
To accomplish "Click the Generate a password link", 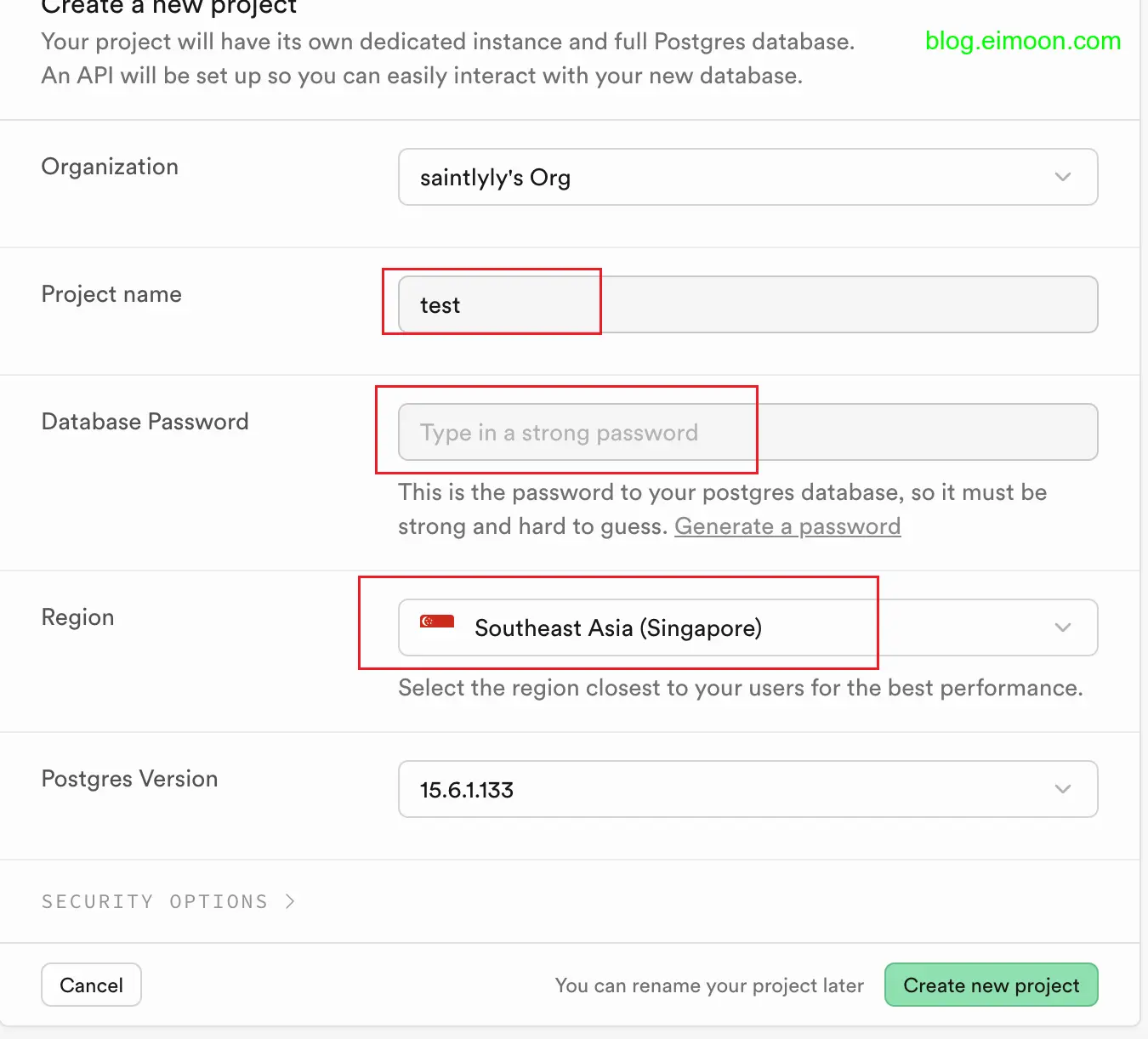I will pos(787,526).
